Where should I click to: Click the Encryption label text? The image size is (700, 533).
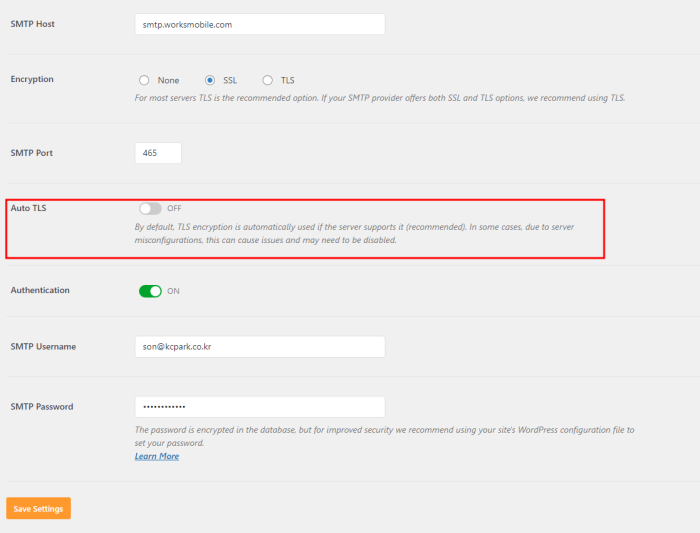(x=32, y=79)
